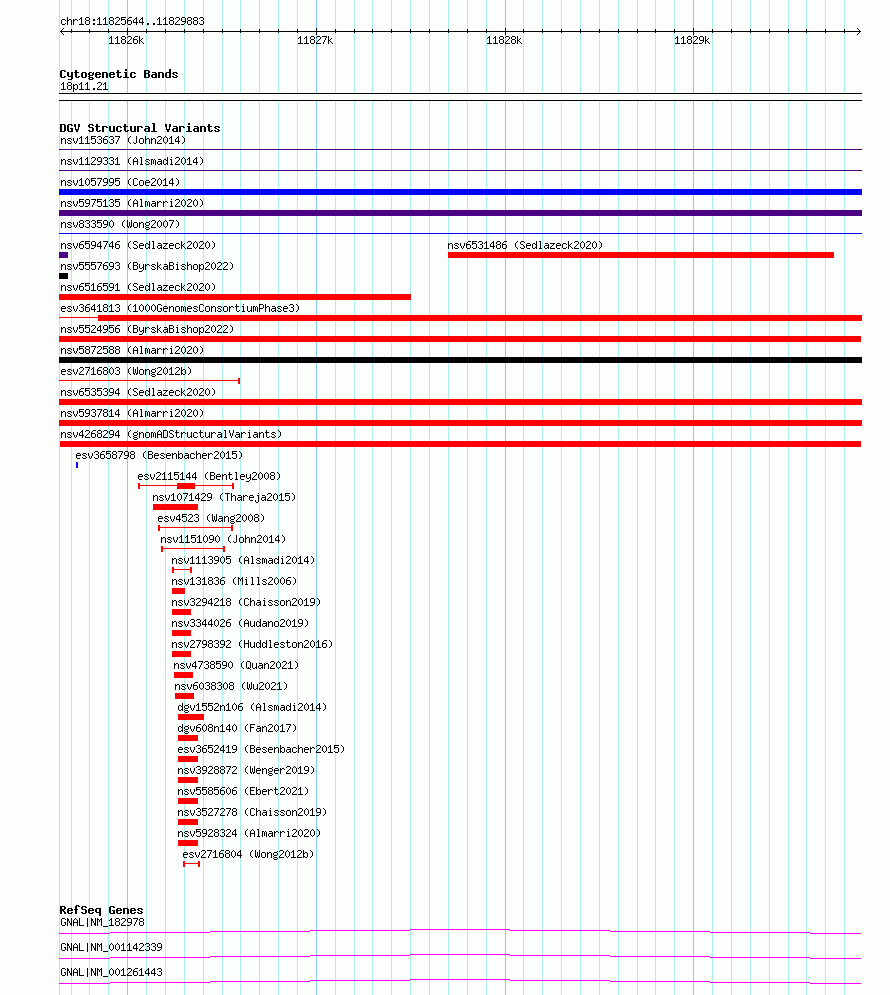Click the 18p11.21 band label
890x995 pixels.
(84, 86)
